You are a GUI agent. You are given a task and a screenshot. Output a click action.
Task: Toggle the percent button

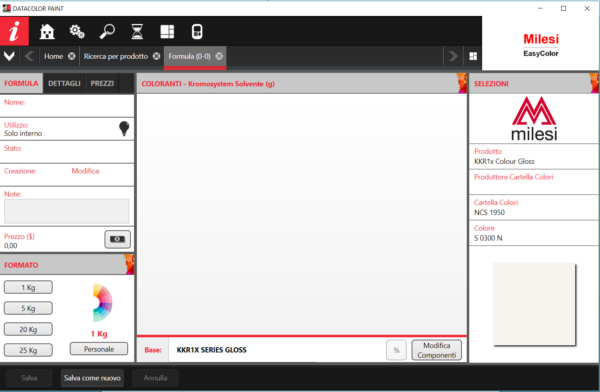point(396,350)
